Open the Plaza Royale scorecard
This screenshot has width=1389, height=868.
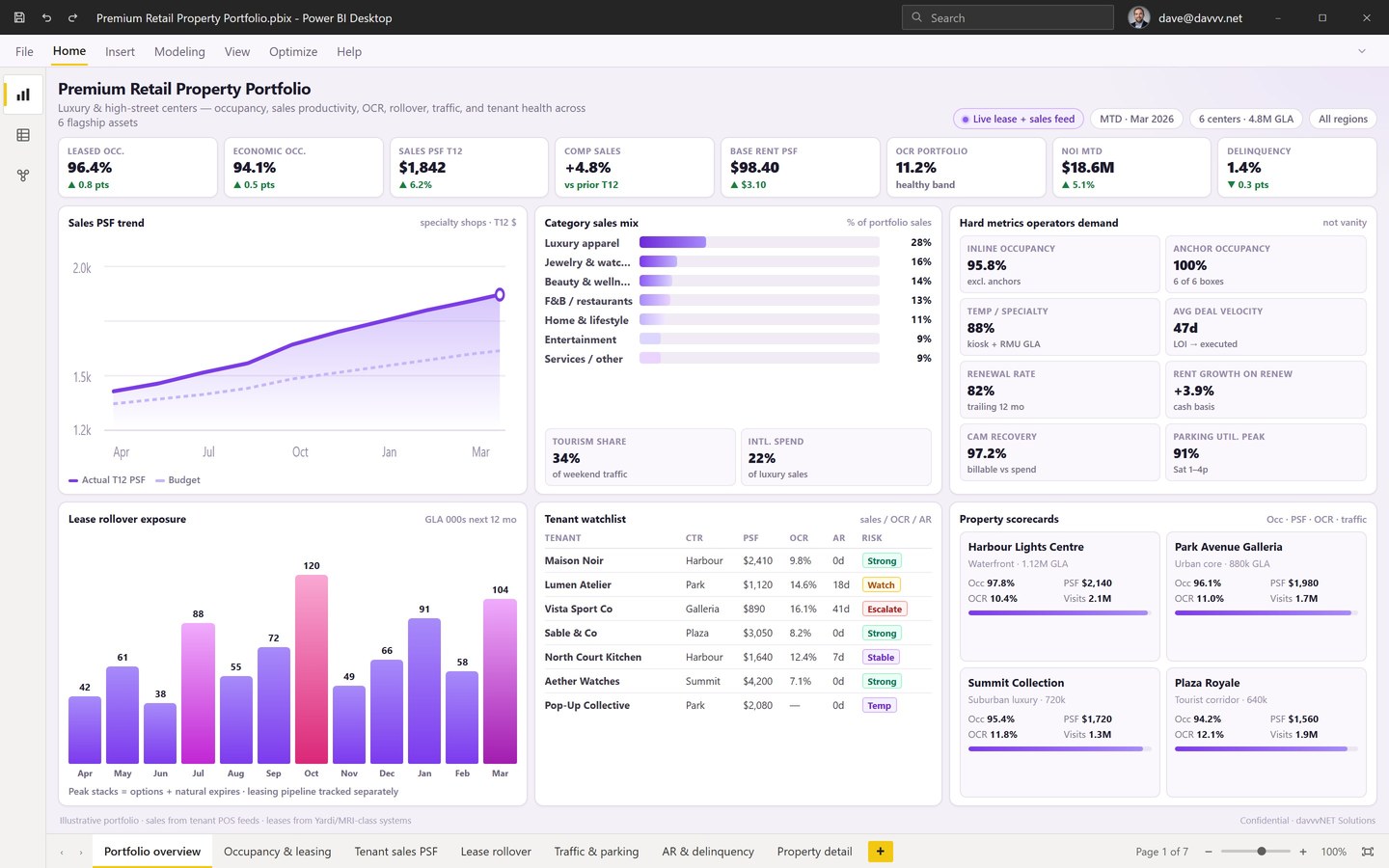(1266, 732)
